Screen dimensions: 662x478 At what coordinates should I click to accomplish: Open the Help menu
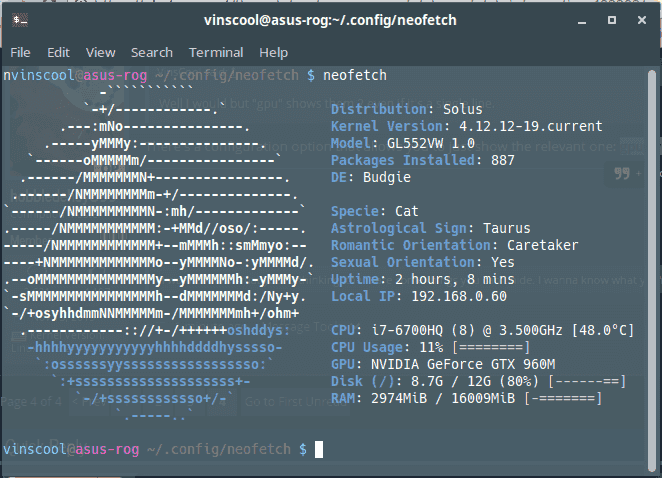tap(274, 52)
